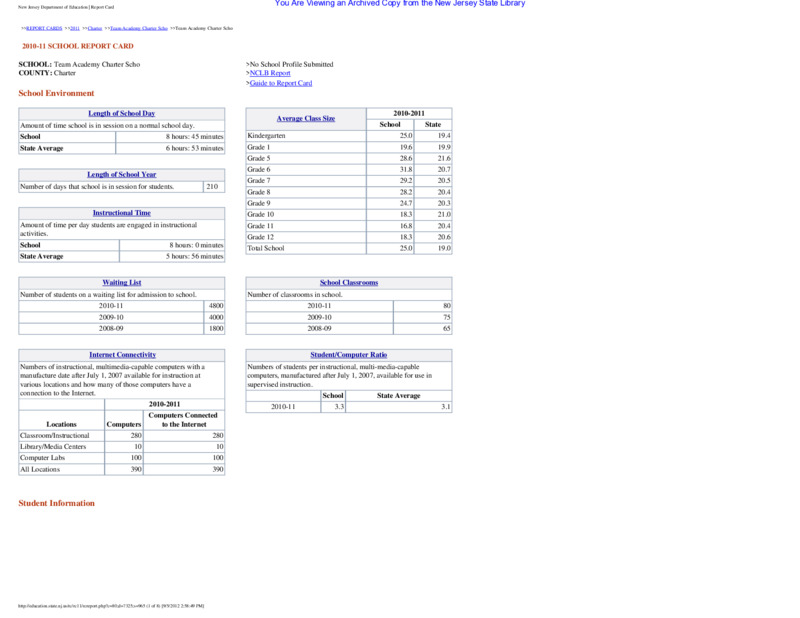Click the "Grade 10" row label
The height and width of the screenshot is (618, 800).
261,214
